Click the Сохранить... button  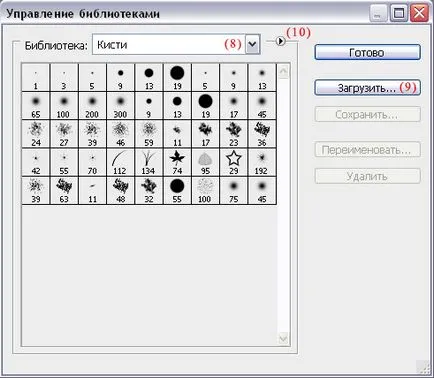367,114
